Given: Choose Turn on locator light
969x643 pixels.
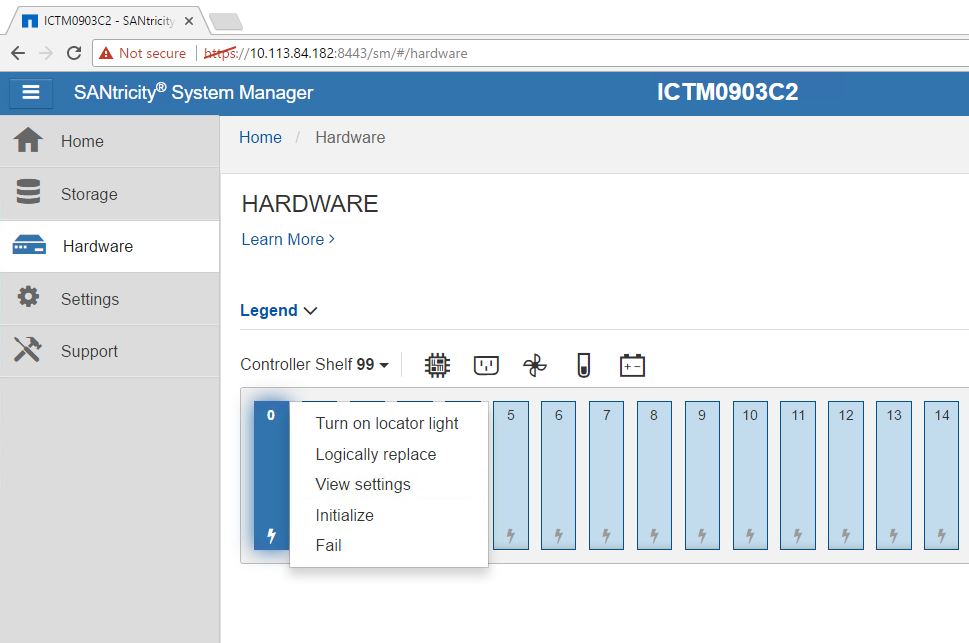Looking at the screenshot, I should pos(387,424).
